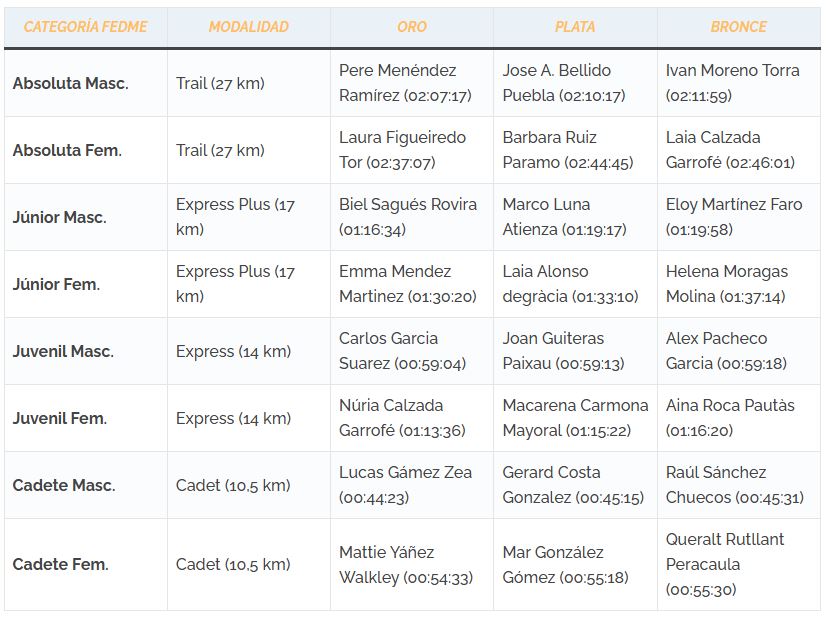Click gold winner Mattie Yáñez Walkley
This screenshot has width=826, height=618.
point(404,564)
